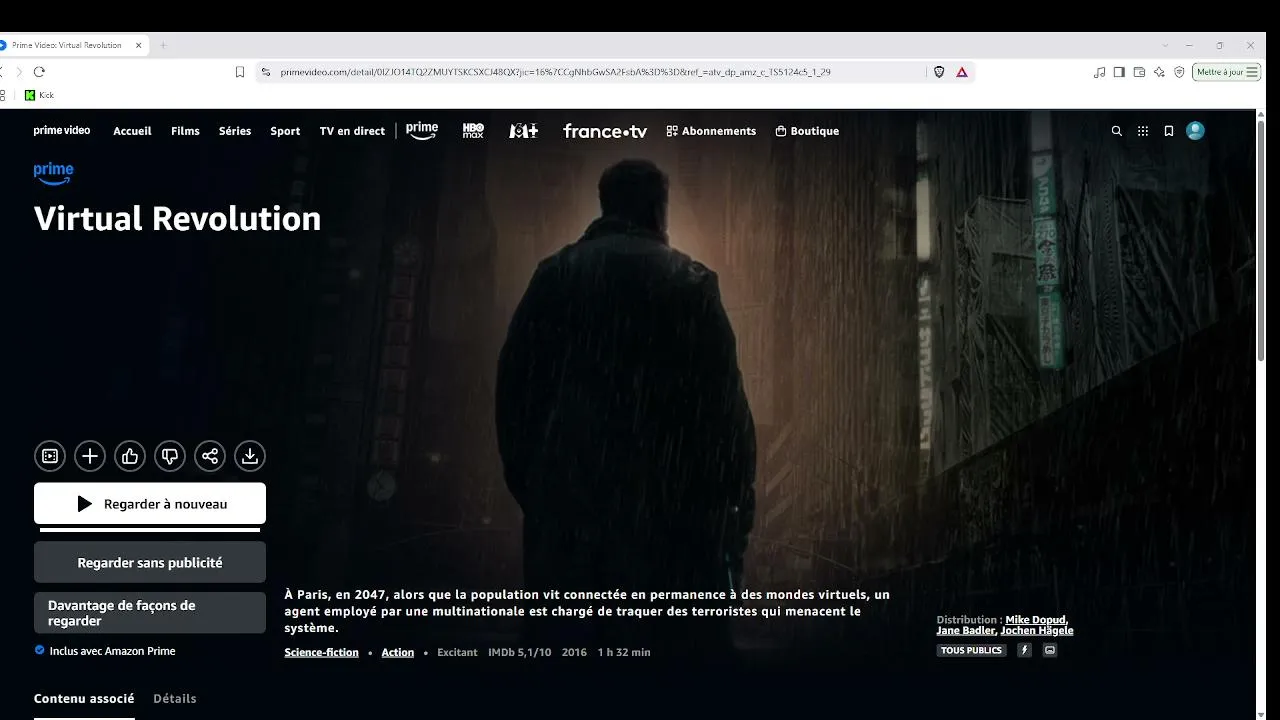Screen dimensions: 1280x720
Task: Open the tab search dropdown arrow
Action: [1165, 45]
